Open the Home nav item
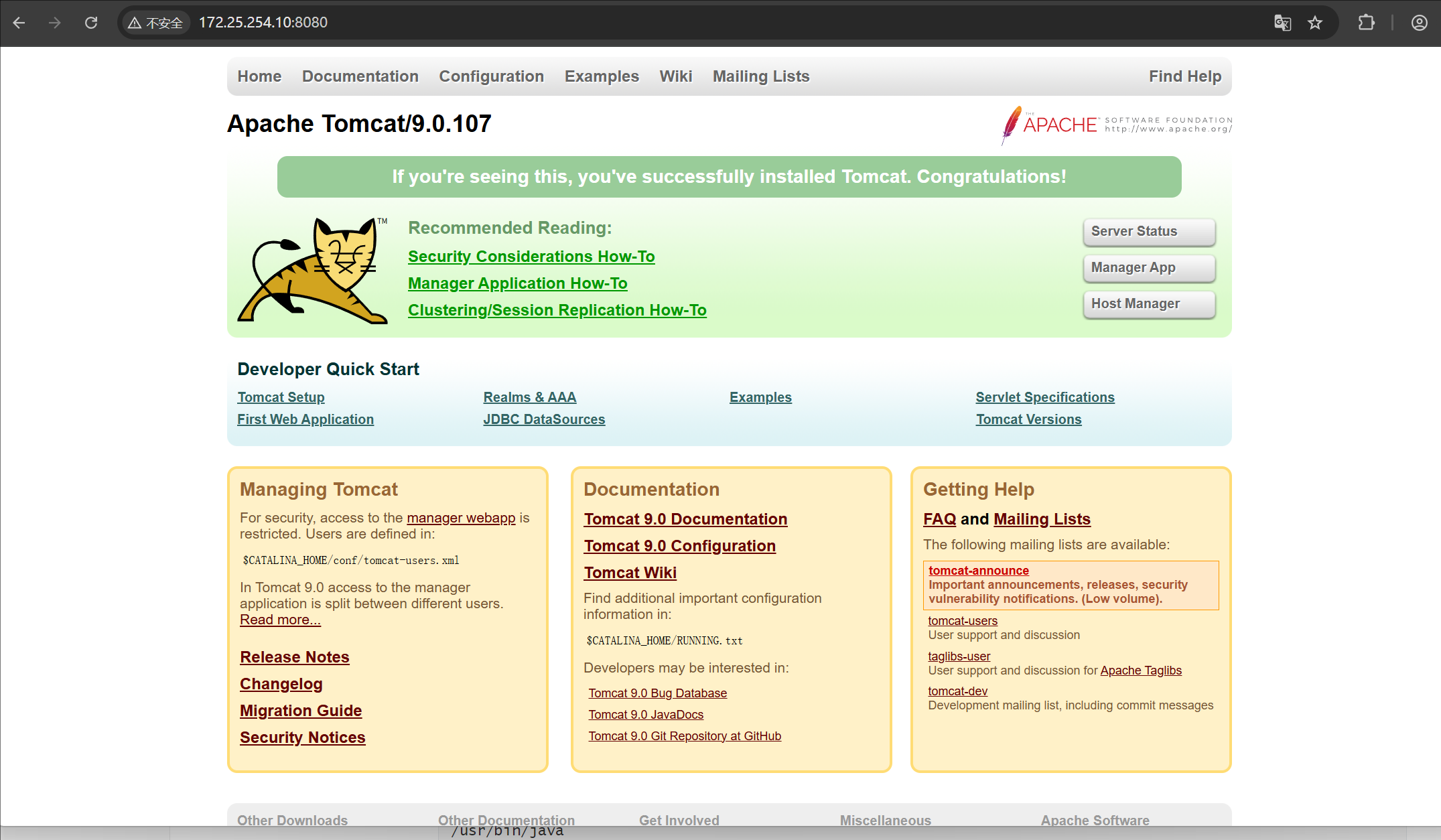The height and width of the screenshot is (840, 1441). 259,76
